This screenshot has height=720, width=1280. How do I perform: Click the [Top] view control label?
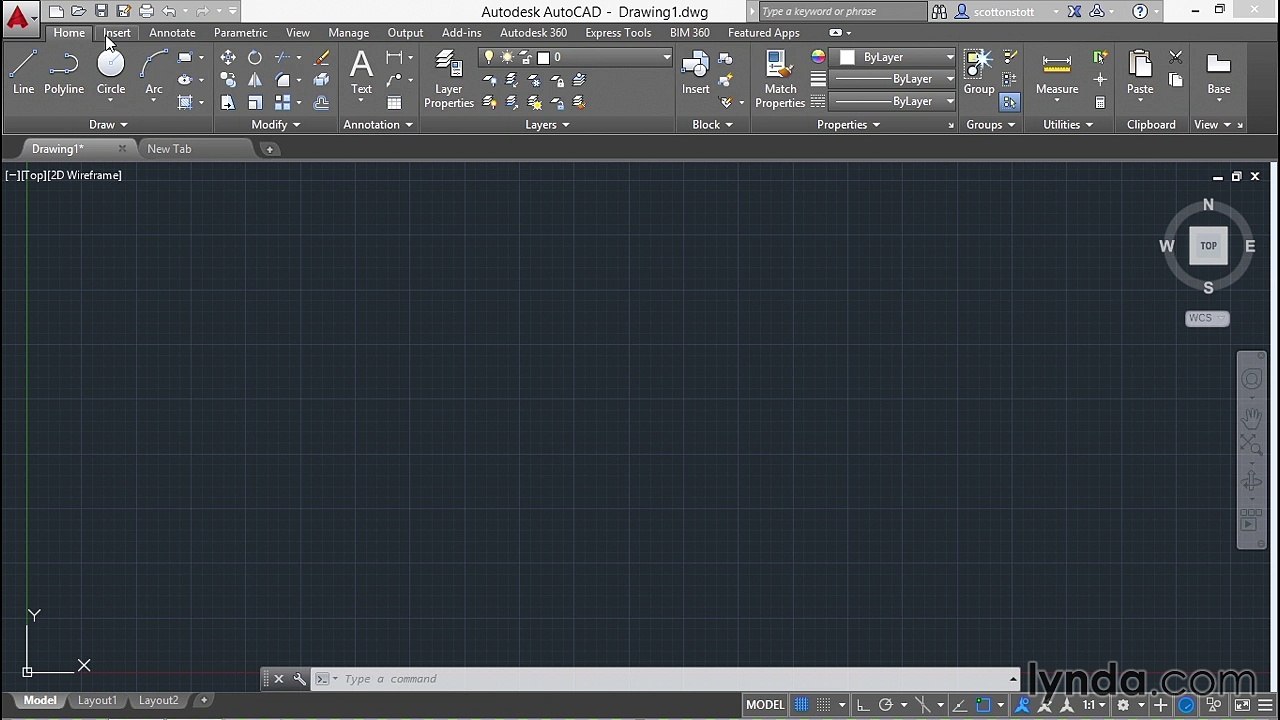tap(33, 175)
